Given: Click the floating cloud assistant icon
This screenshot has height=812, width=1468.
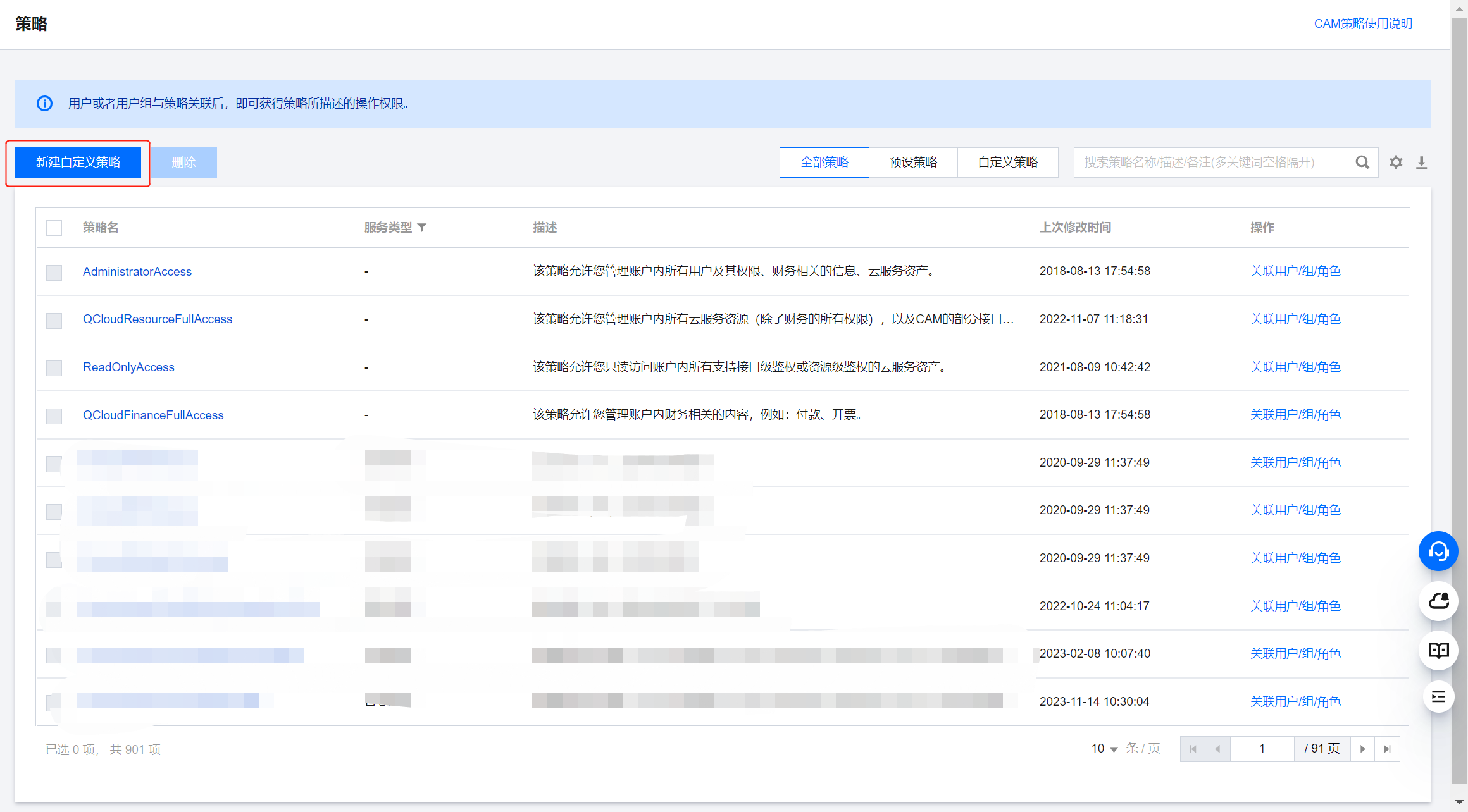Looking at the screenshot, I should point(1438,601).
